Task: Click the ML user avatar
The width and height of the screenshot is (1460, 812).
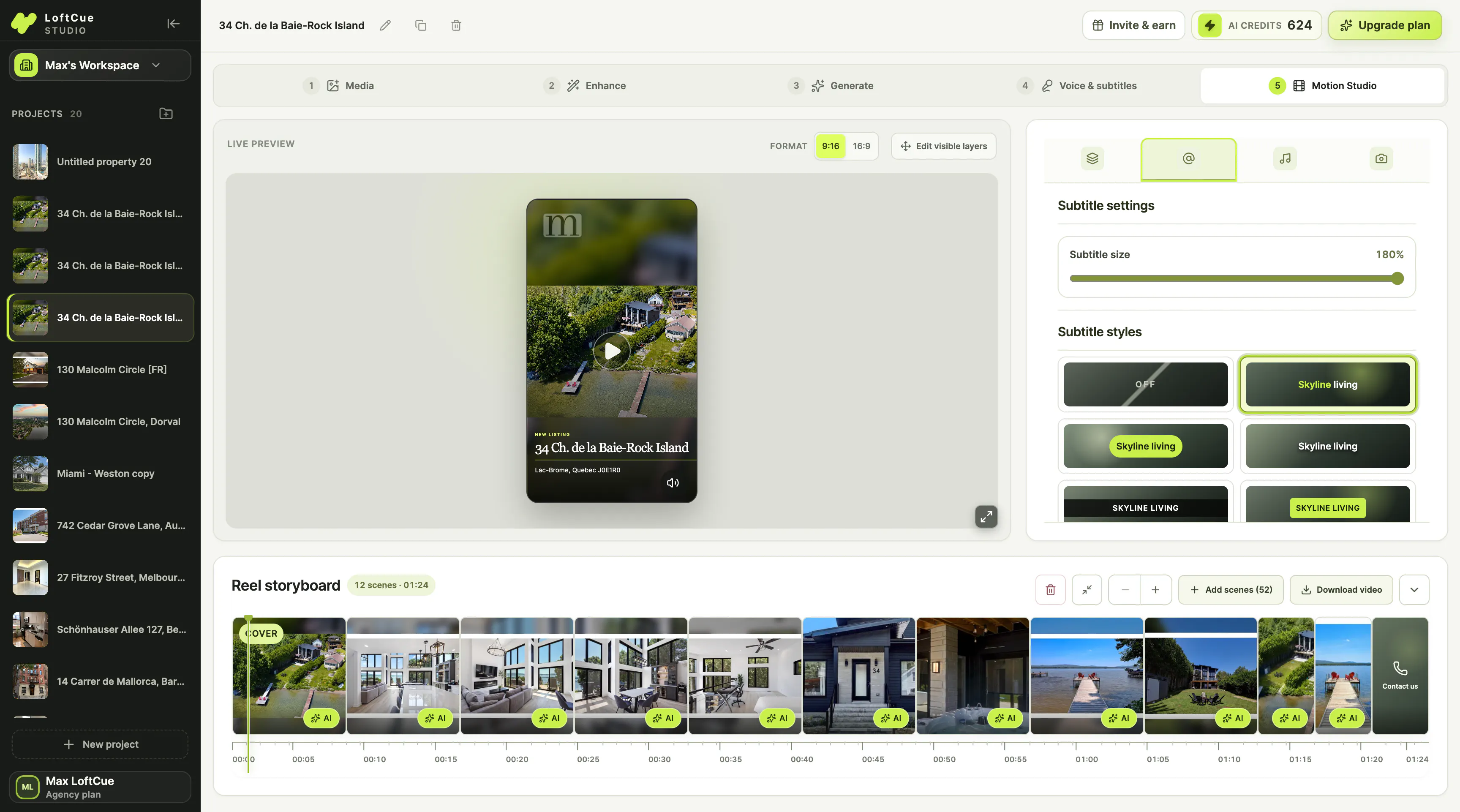Action: click(28, 787)
